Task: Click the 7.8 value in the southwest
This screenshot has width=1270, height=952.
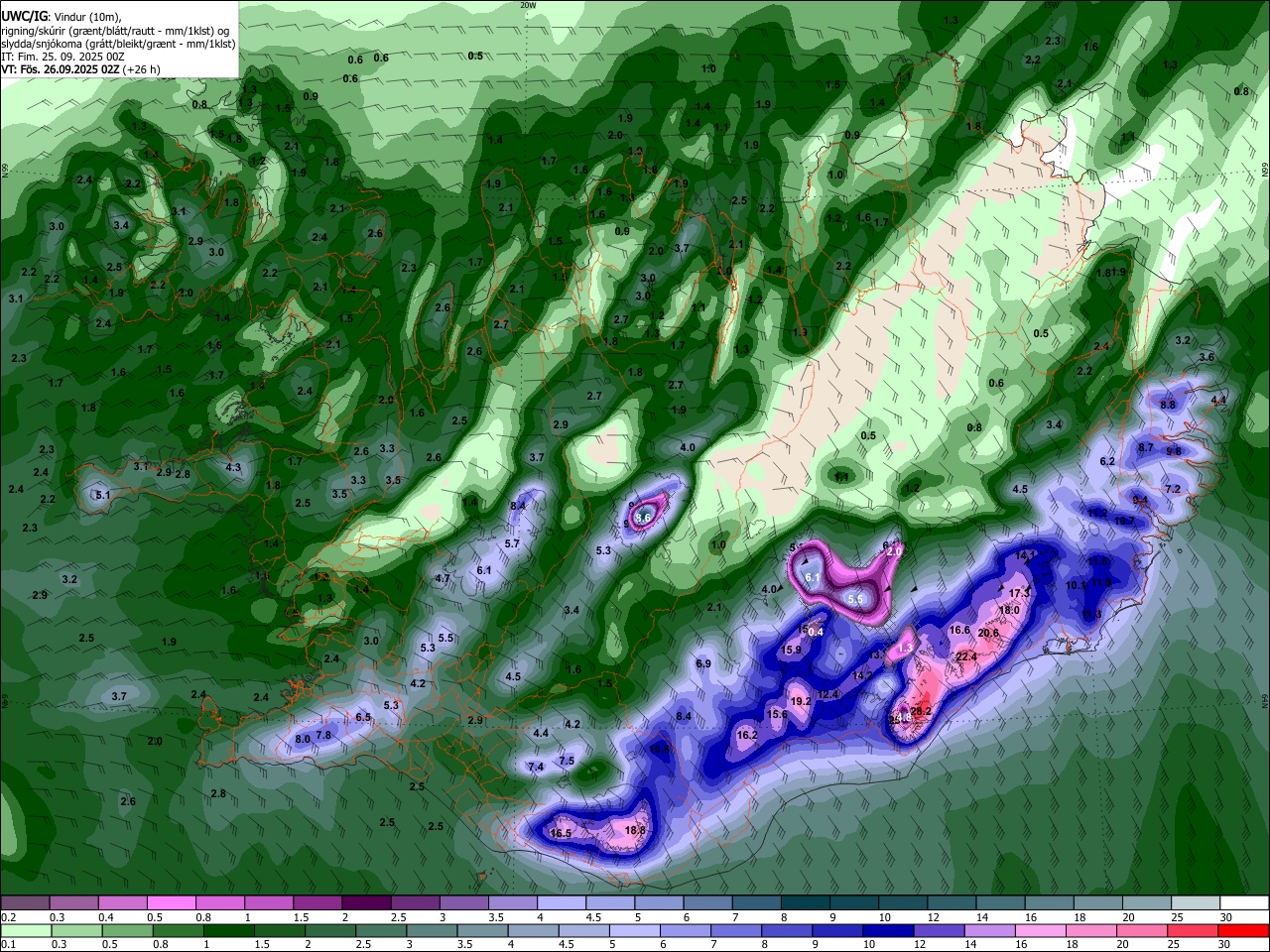Action: tap(323, 735)
